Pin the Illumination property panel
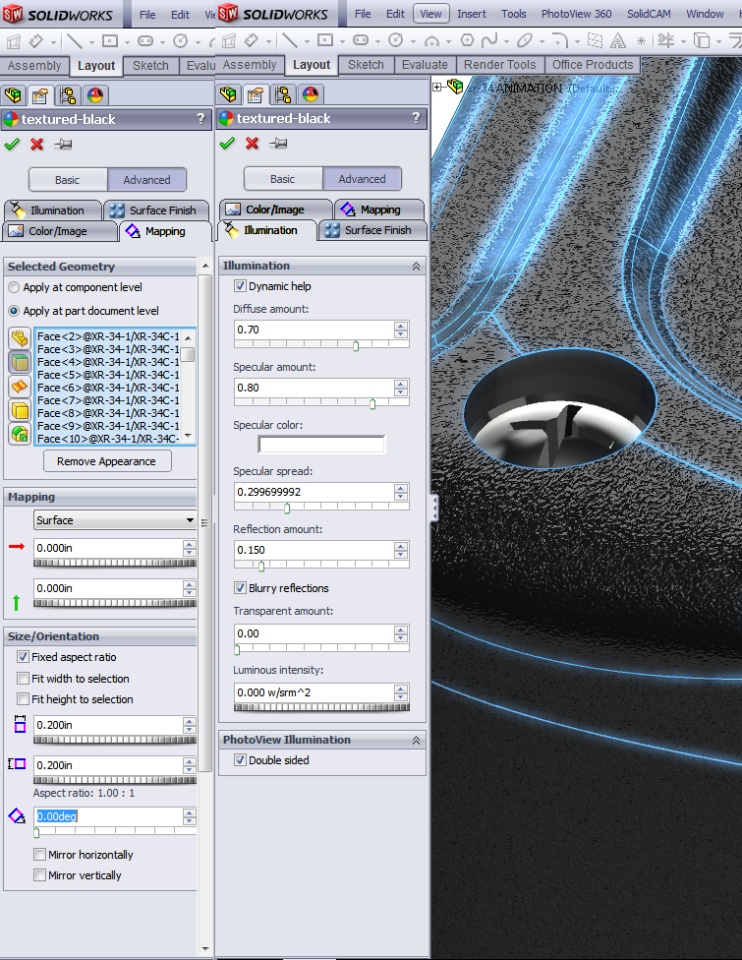742x960 pixels. coord(278,143)
